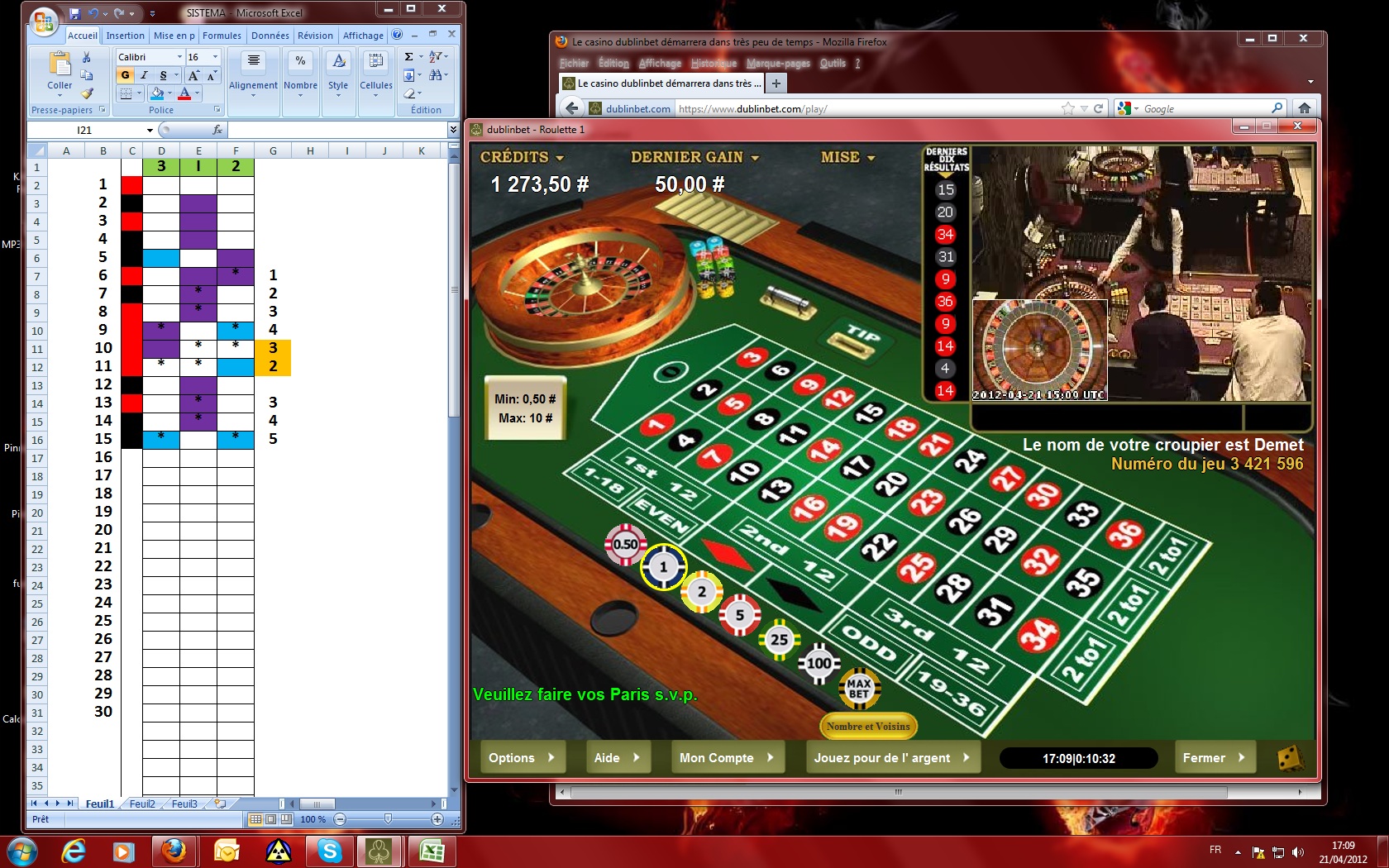1389x868 pixels.
Task: Expand the MISE dropdown arrow
Action: [871, 158]
